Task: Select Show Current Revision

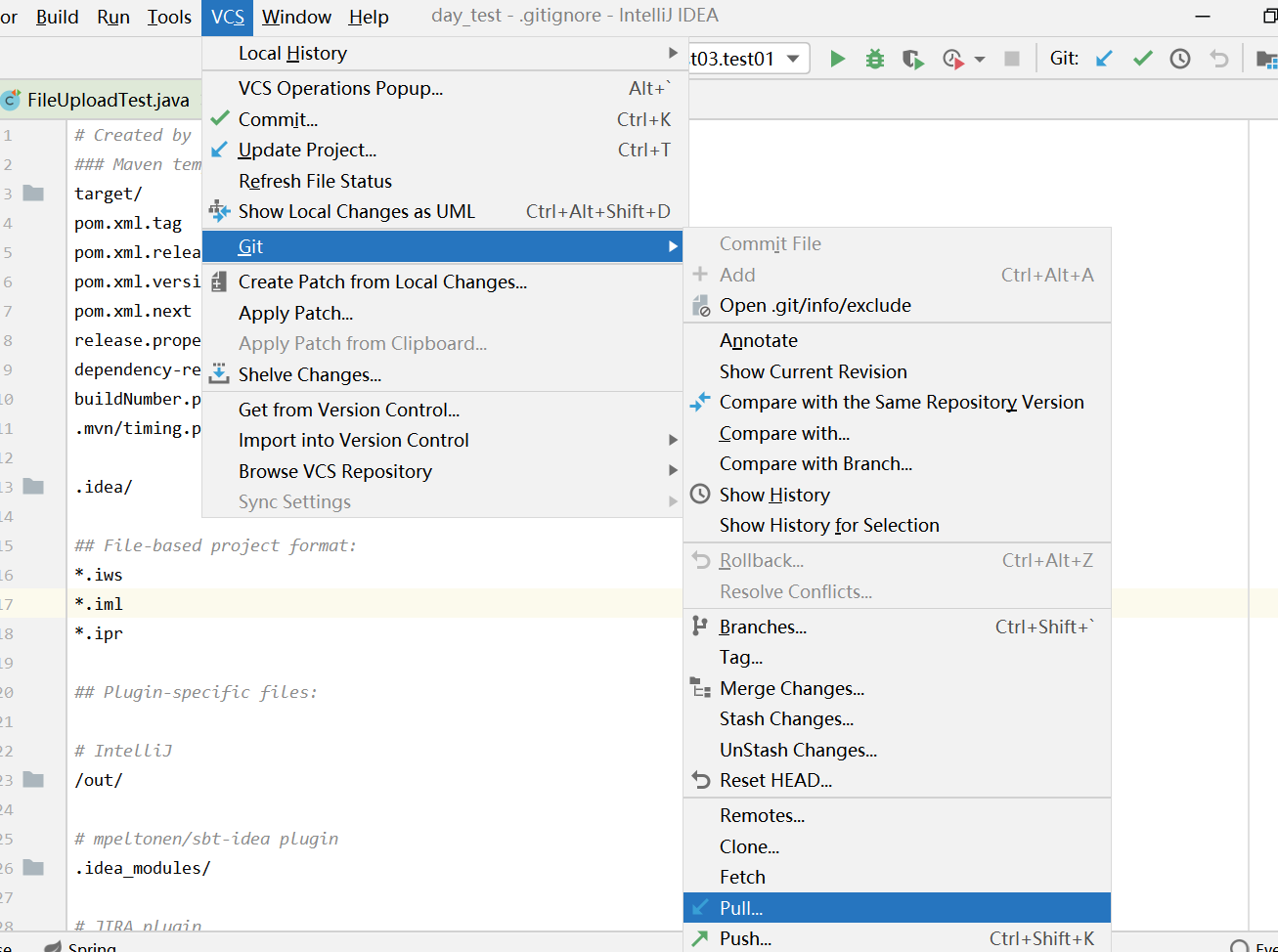Action: [x=897, y=371]
